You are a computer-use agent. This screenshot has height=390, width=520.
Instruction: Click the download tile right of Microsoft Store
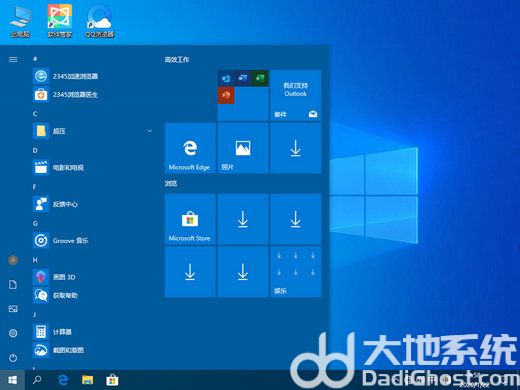coord(243,219)
